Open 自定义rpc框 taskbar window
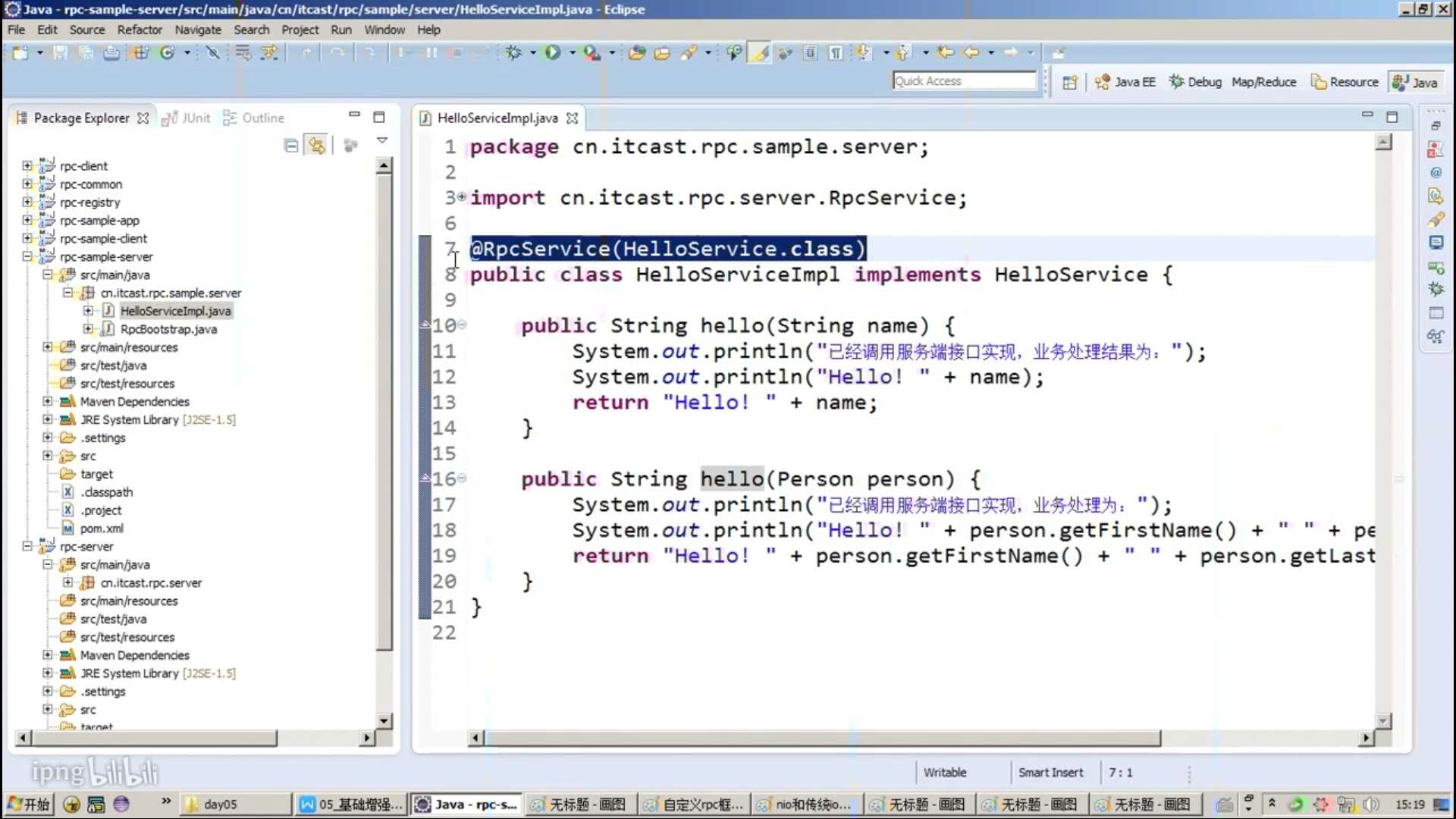 694,805
